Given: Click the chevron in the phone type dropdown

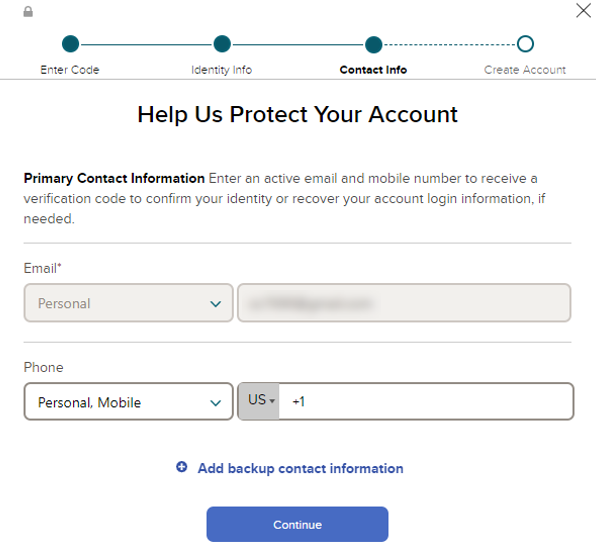Looking at the screenshot, I should [216, 403].
